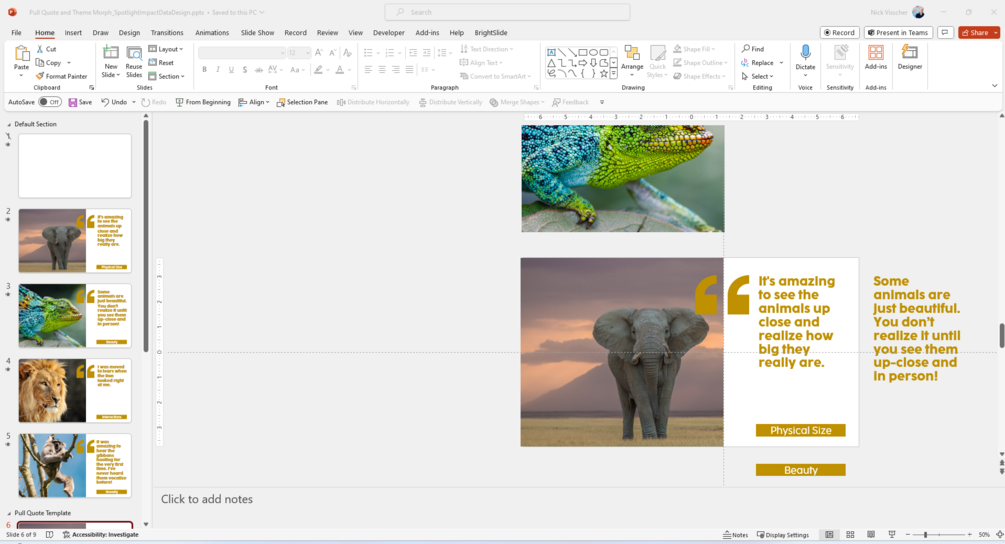Click the zoom slider handle
Viewport: 1005px width, 544px height.
(925, 534)
